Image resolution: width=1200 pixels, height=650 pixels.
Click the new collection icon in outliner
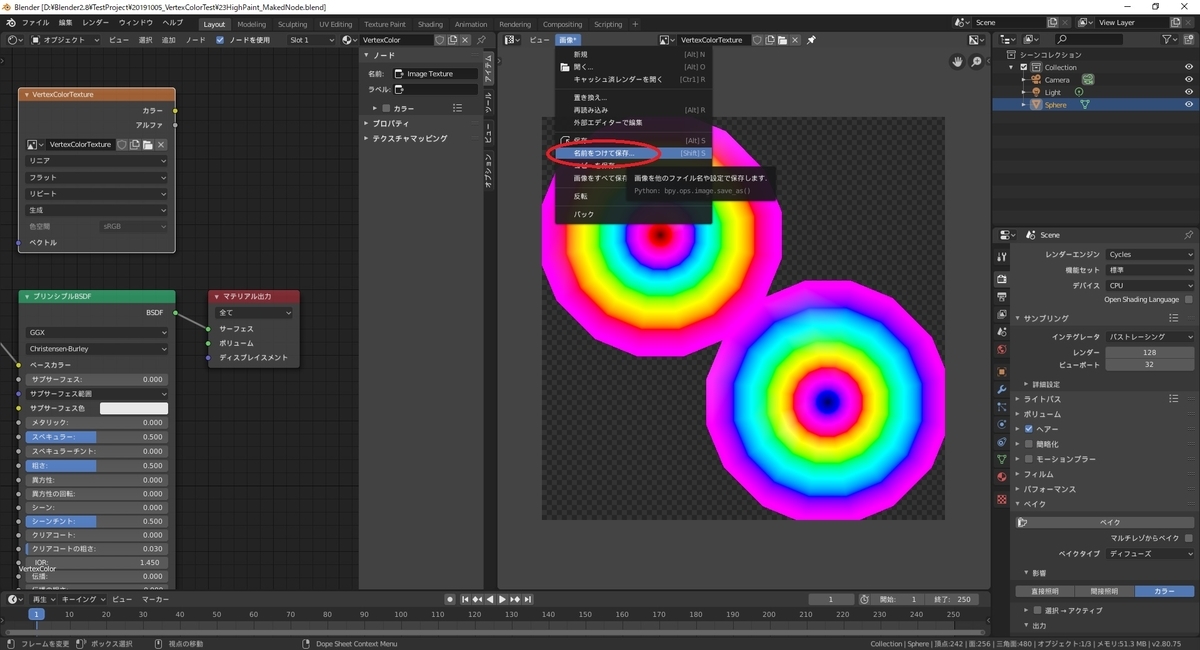pos(1190,39)
